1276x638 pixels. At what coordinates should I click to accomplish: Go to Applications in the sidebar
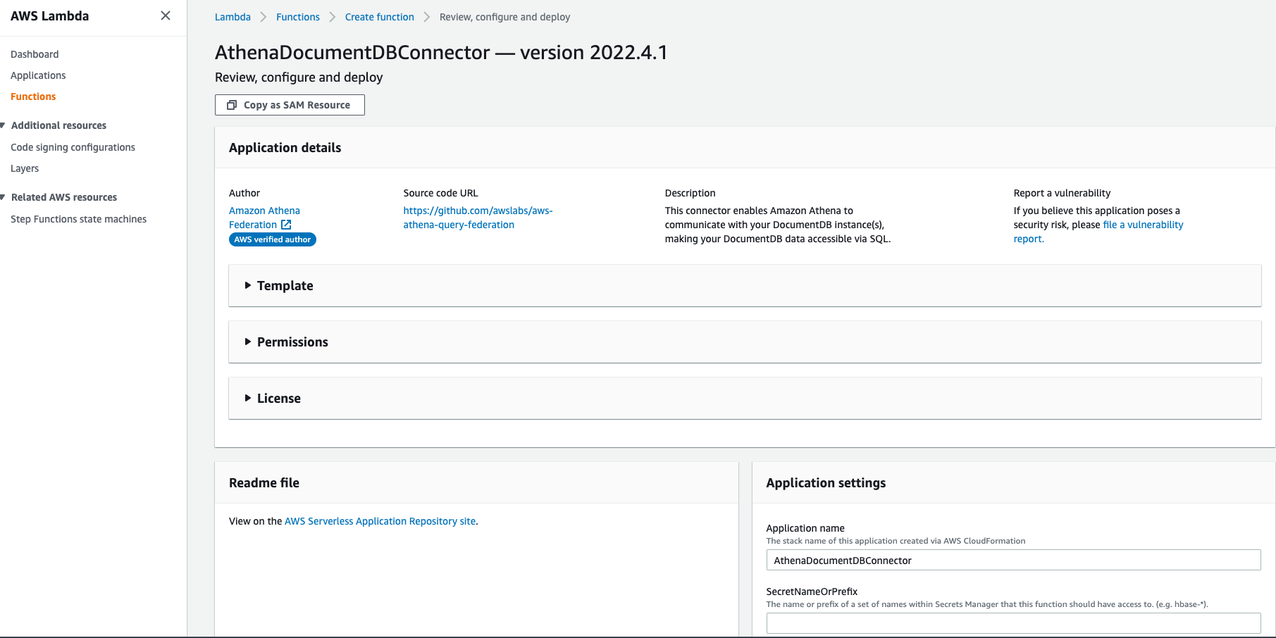click(38, 75)
